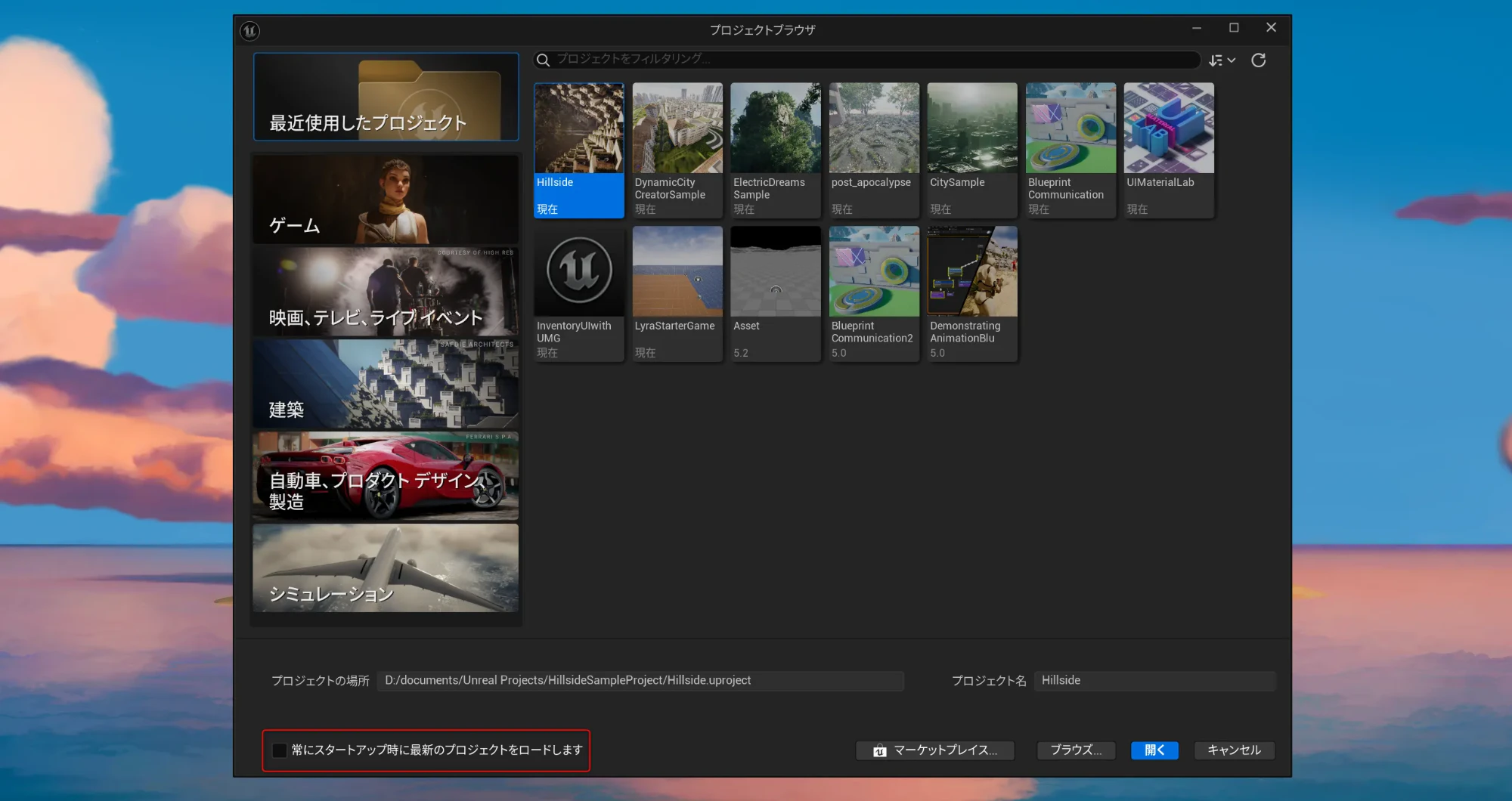Click the project location path field
The width and height of the screenshot is (1512, 801).
click(x=640, y=681)
